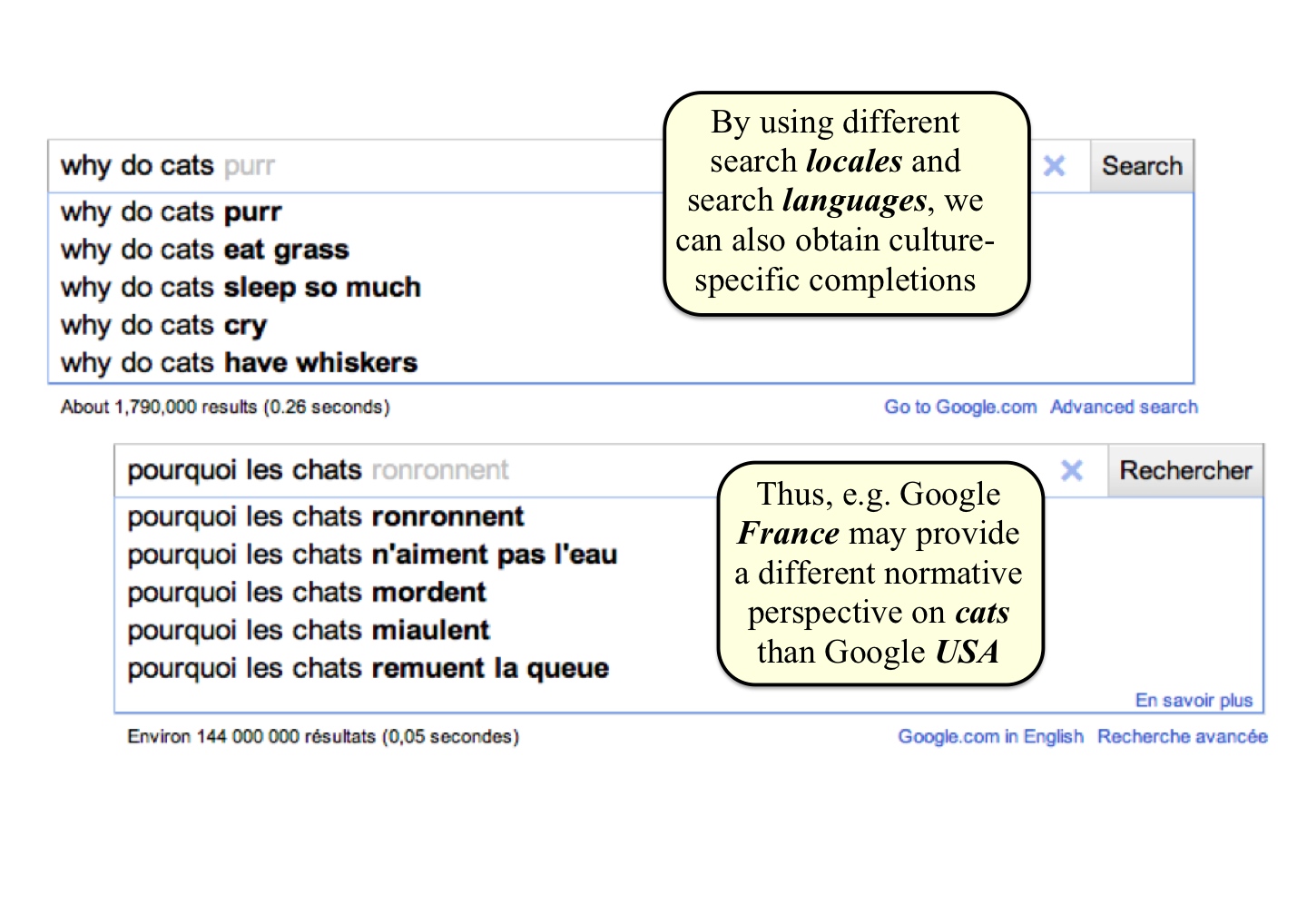Viewport: 1307px width, 924px height.
Task: Click the Search button
Action: tap(1142, 166)
